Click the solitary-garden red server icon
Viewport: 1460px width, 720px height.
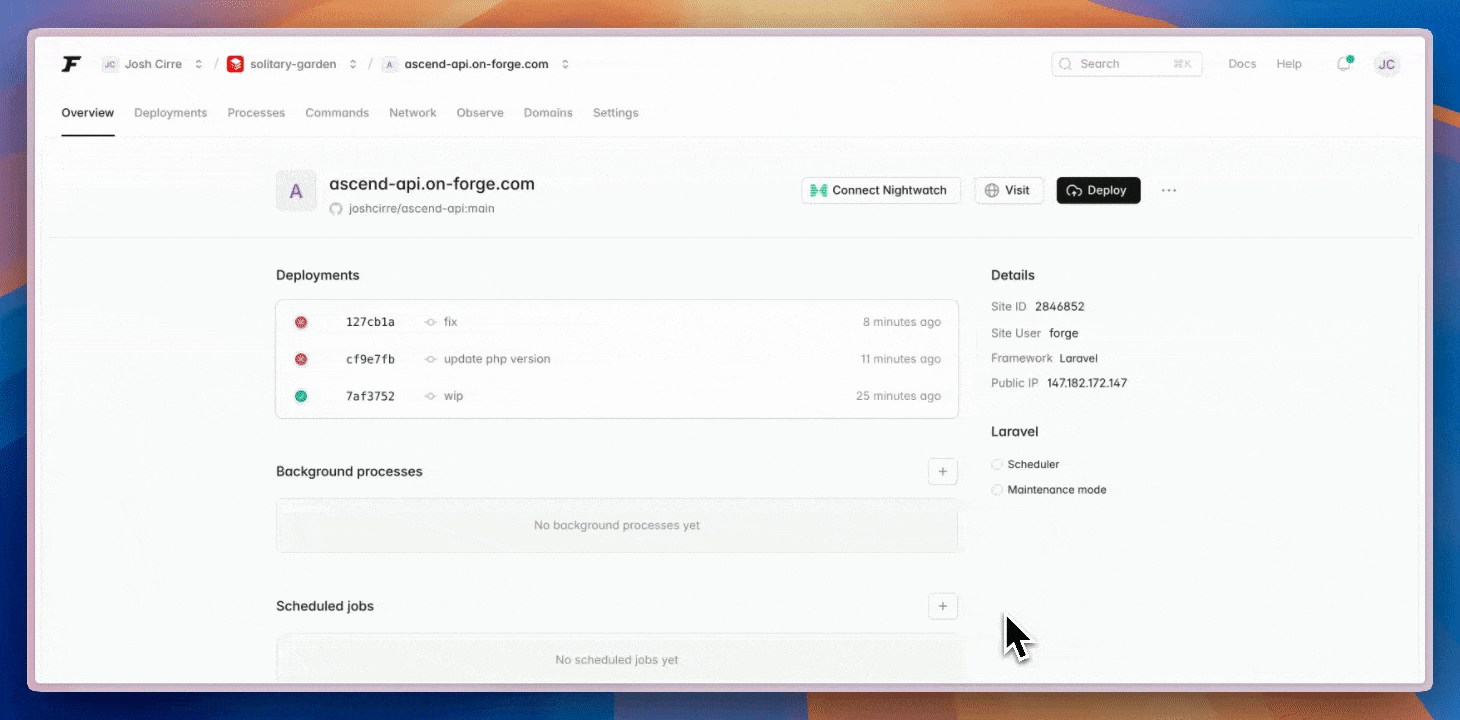(x=235, y=64)
